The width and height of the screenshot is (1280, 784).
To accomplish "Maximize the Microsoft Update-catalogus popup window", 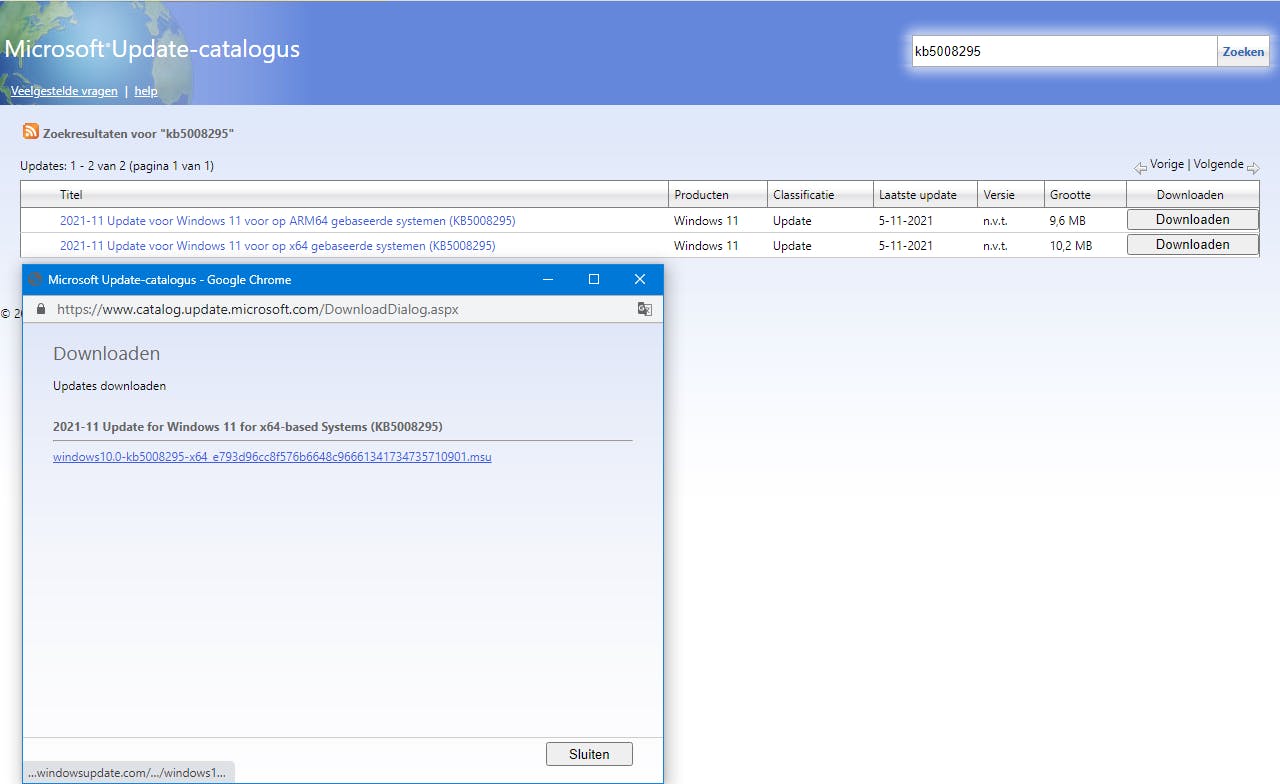I will (594, 280).
